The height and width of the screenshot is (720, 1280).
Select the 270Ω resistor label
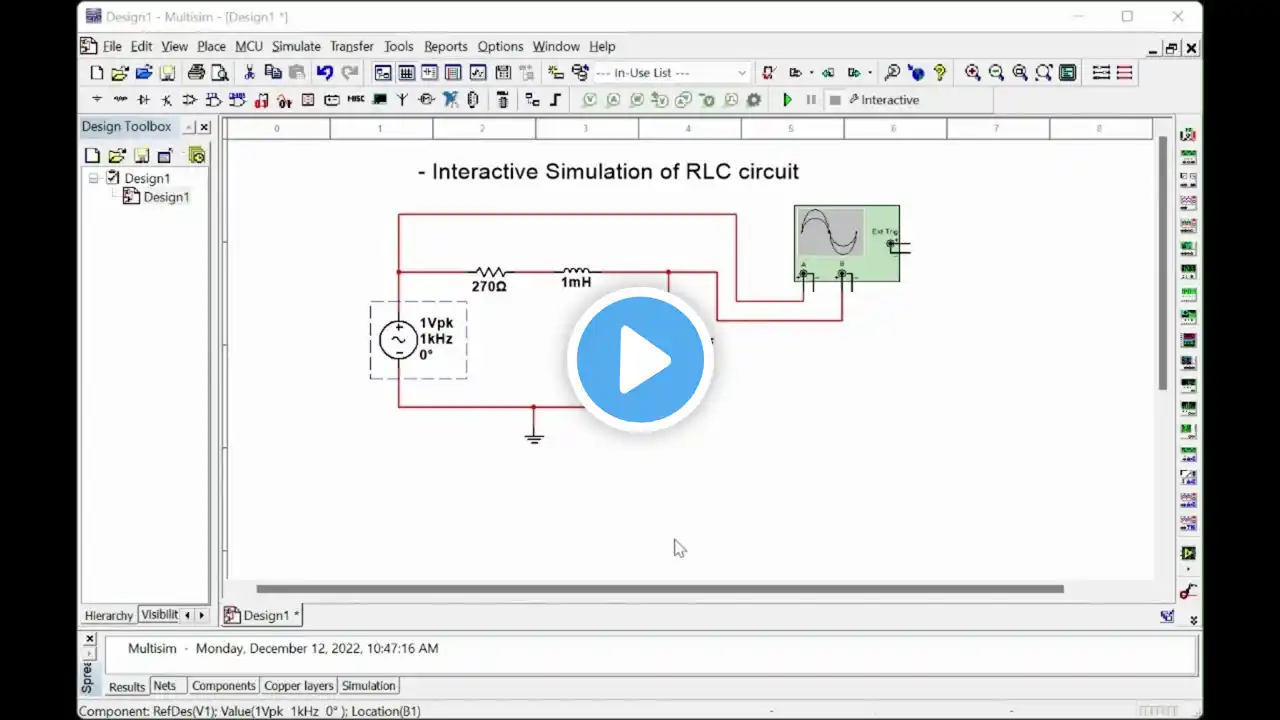489,286
